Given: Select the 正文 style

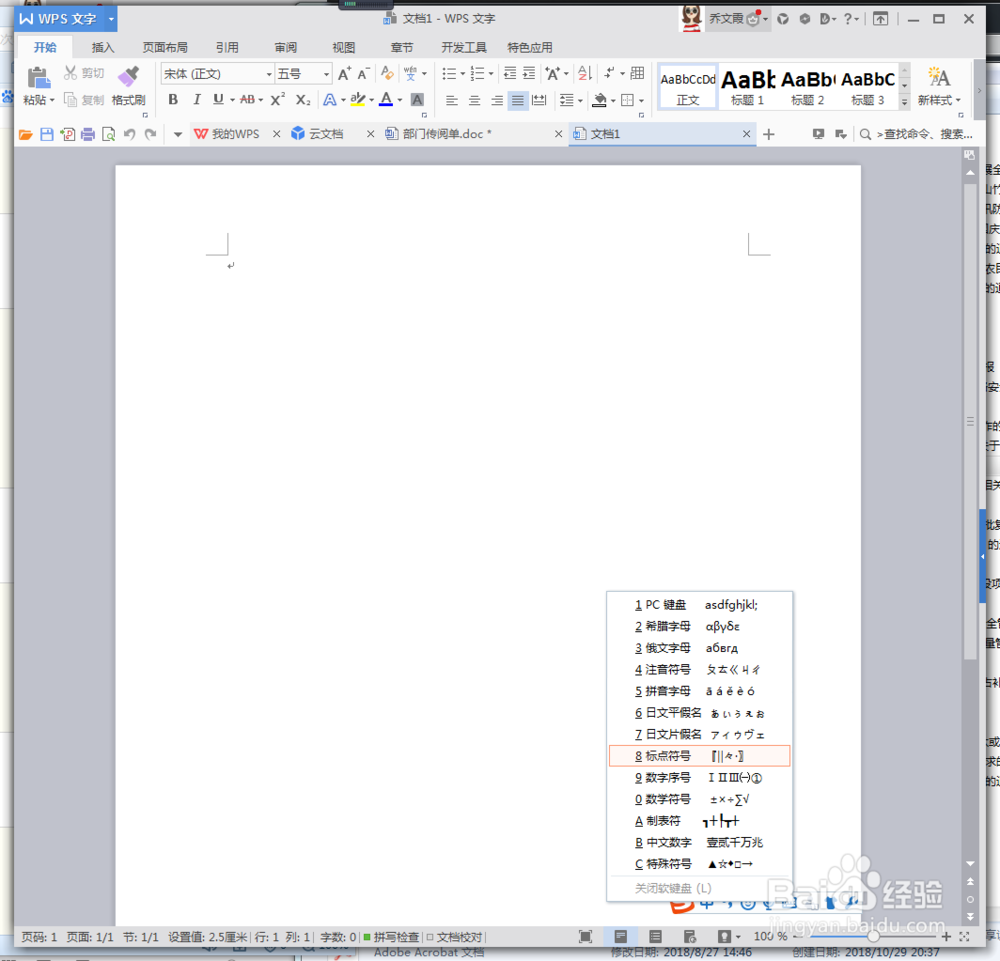Looking at the screenshot, I should pyautogui.click(x=688, y=86).
